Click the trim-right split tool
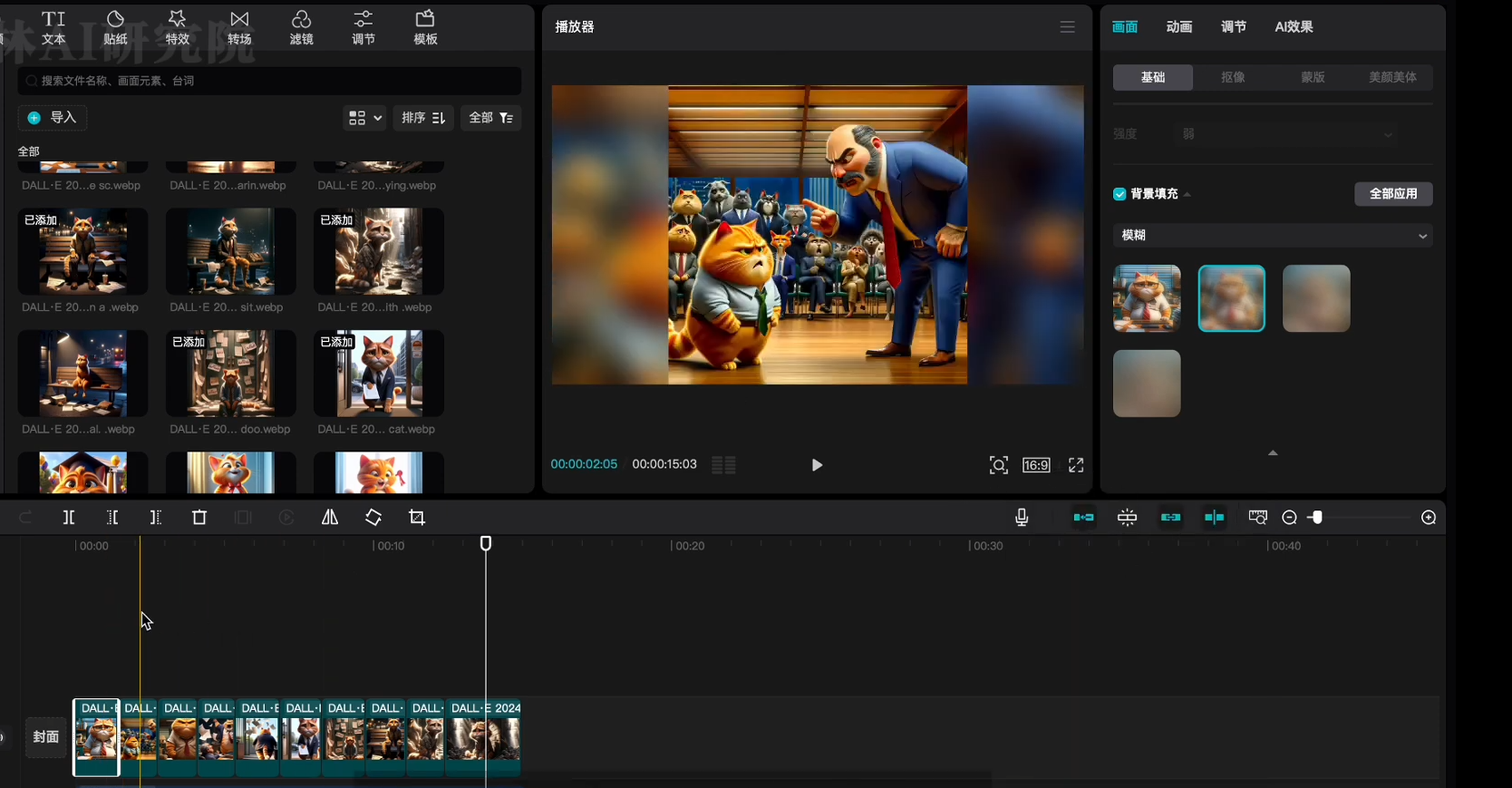The width and height of the screenshot is (1512, 788). pyautogui.click(x=156, y=518)
